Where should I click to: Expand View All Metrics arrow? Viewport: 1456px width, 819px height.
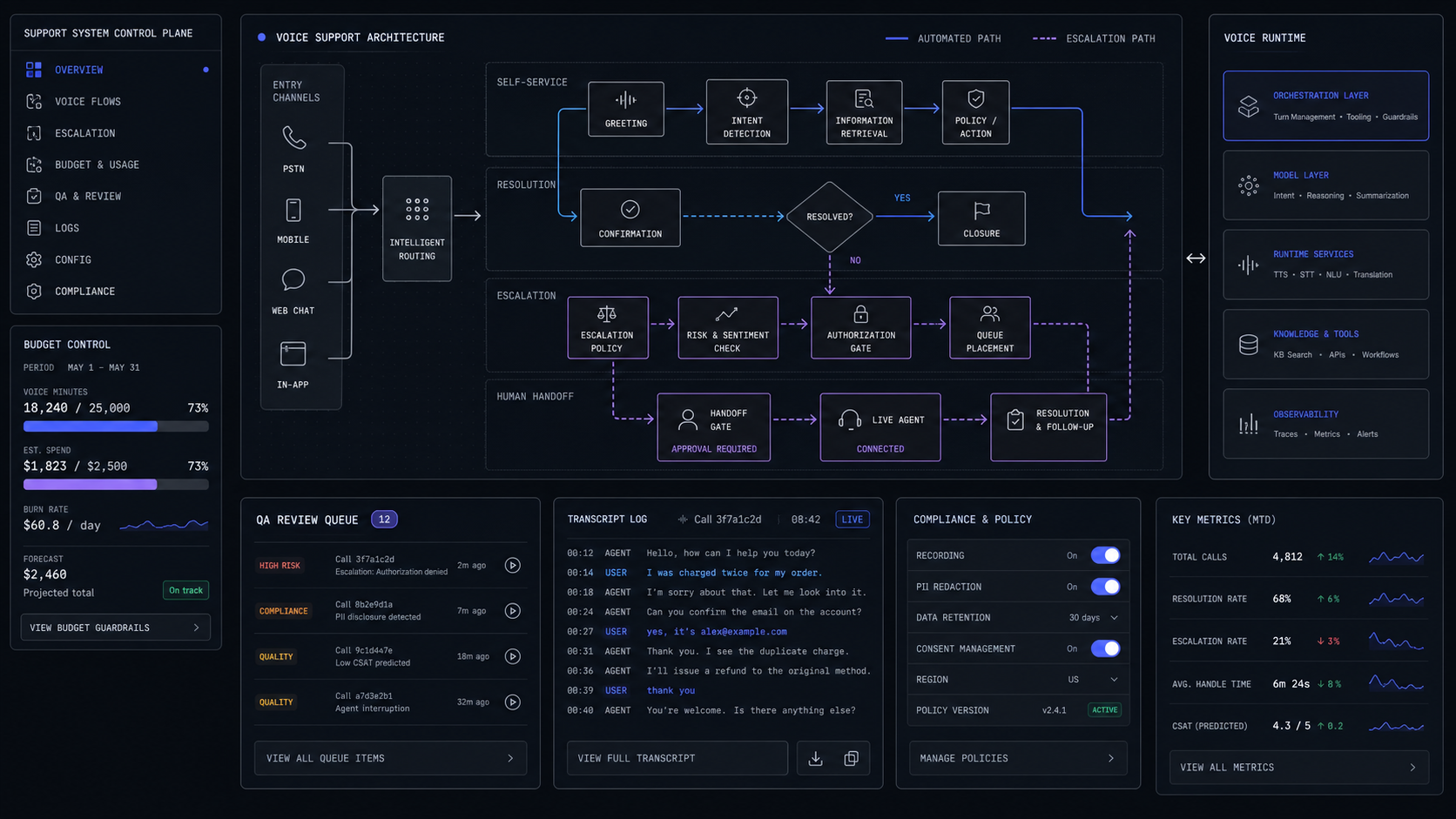[1412, 768]
